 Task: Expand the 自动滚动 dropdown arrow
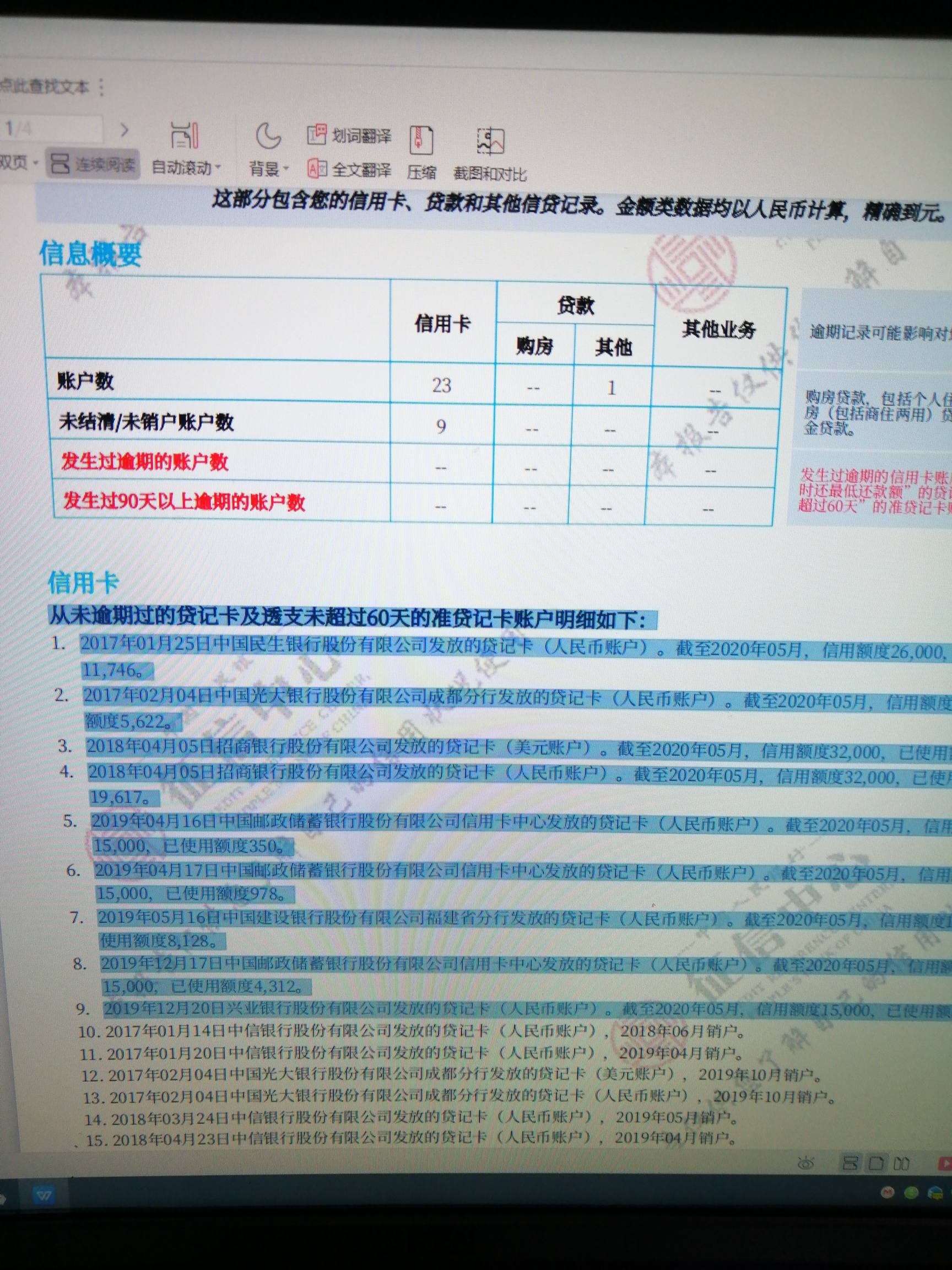218,168
